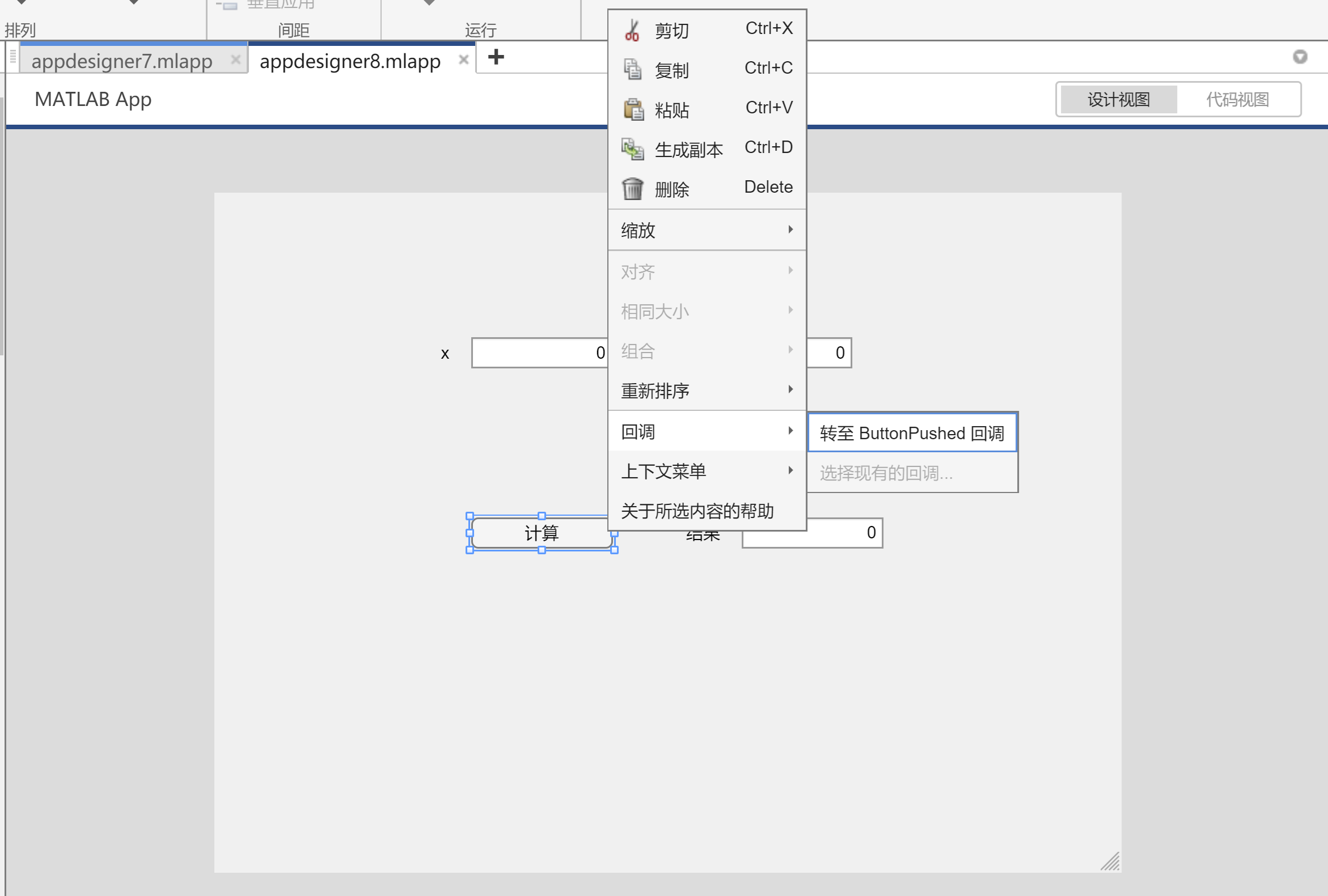Click the Duplicate (生成副本) icon

tap(633, 149)
